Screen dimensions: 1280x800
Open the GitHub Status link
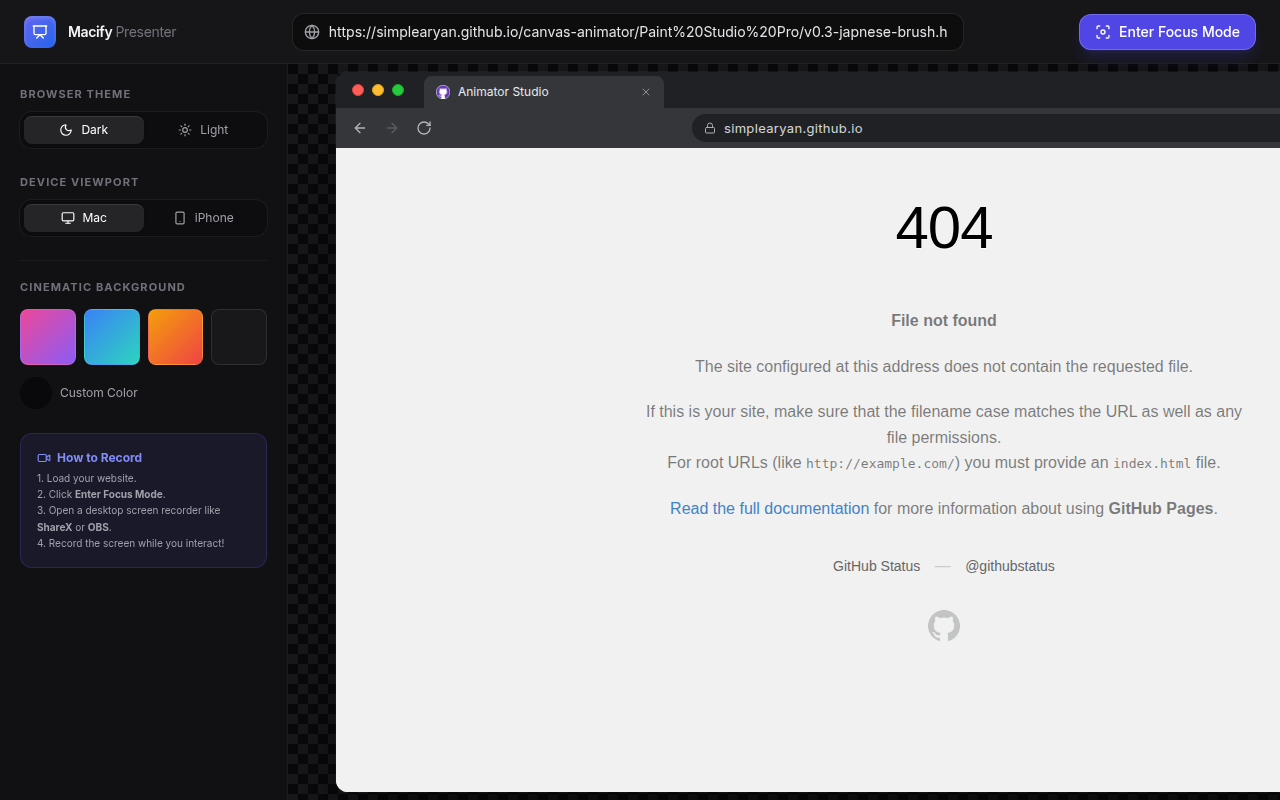(876, 566)
